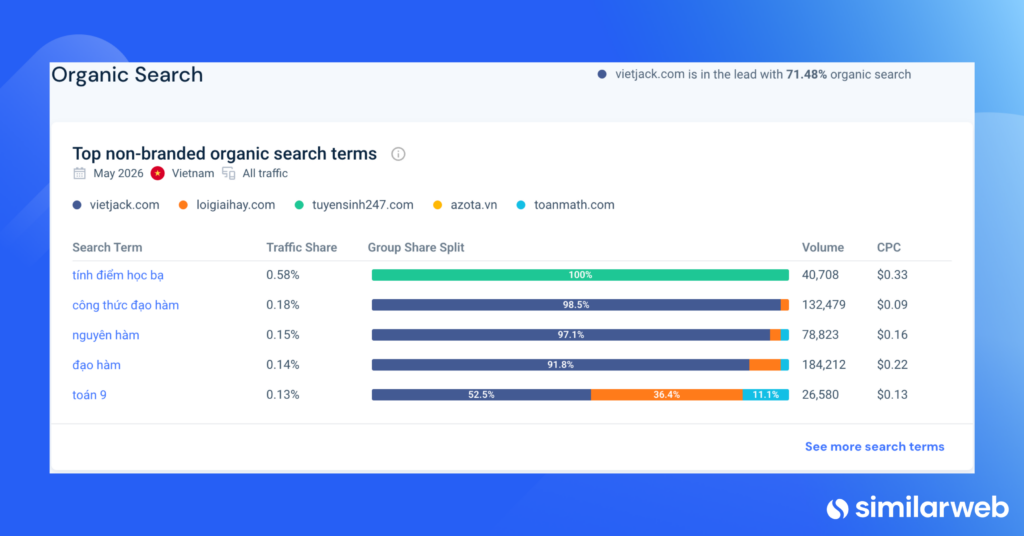Click the azota.vn legend label
Viewport: 1024px width, 536px height.
[x=473, y=205]
